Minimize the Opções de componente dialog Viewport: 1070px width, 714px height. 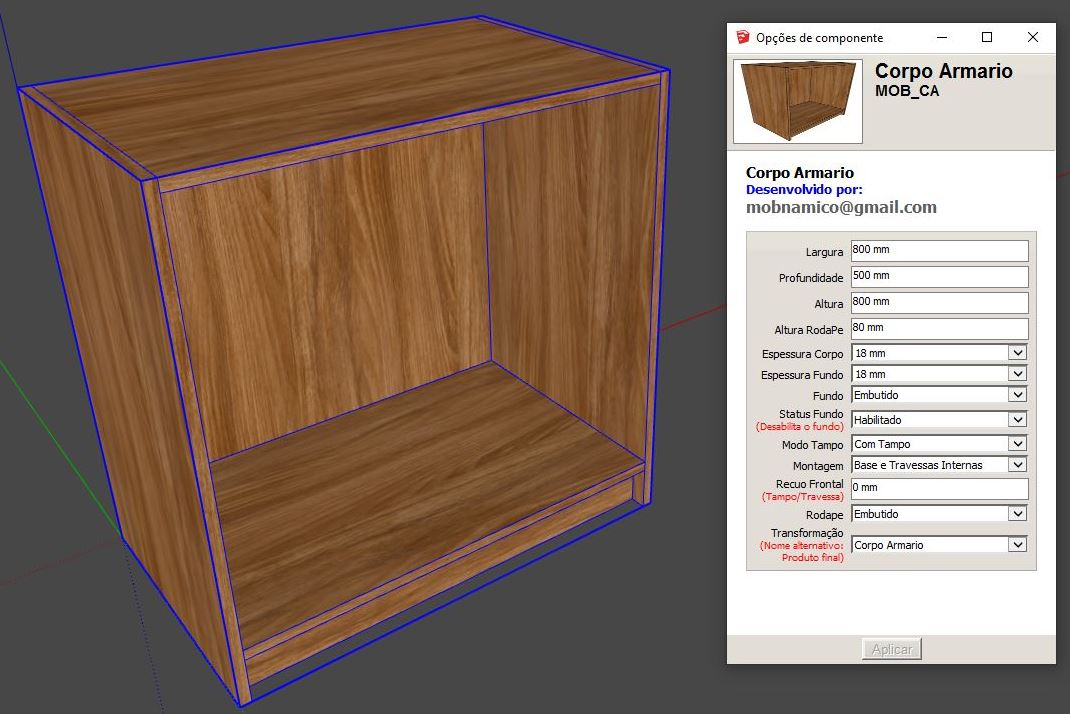pyautogui.click(x=941, y=38)
